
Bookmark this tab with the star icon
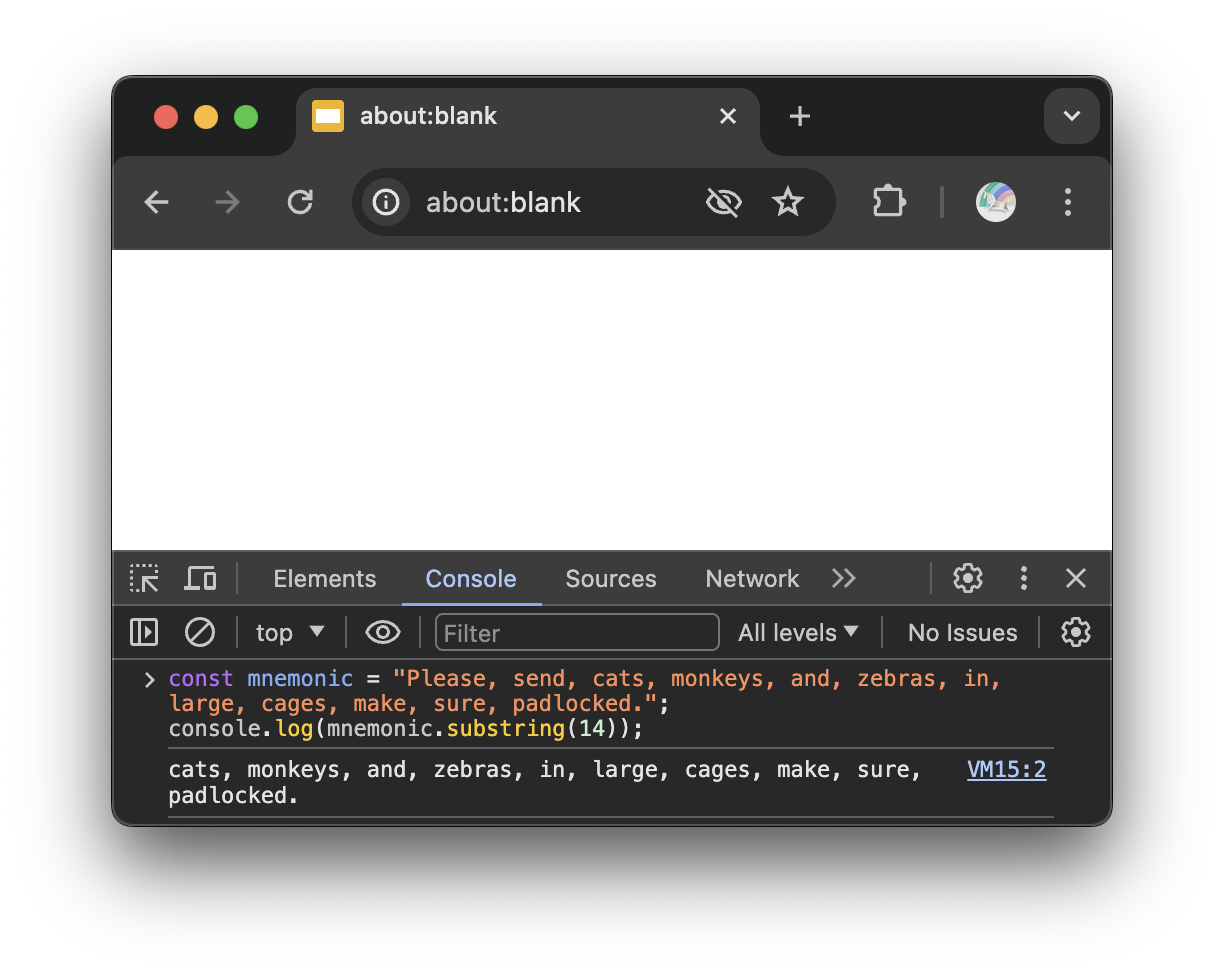coord(788,203)
